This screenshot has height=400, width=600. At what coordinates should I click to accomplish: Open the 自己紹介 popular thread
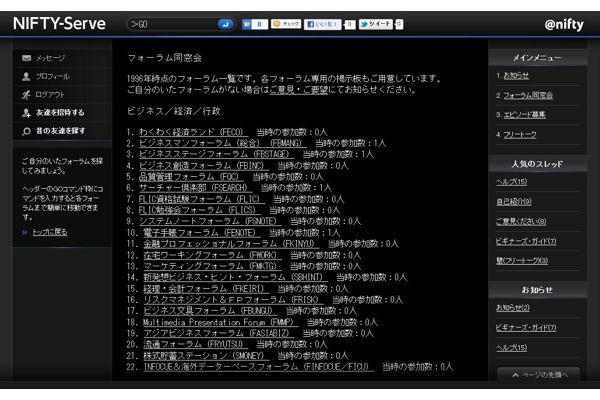(x=513, y=201)
